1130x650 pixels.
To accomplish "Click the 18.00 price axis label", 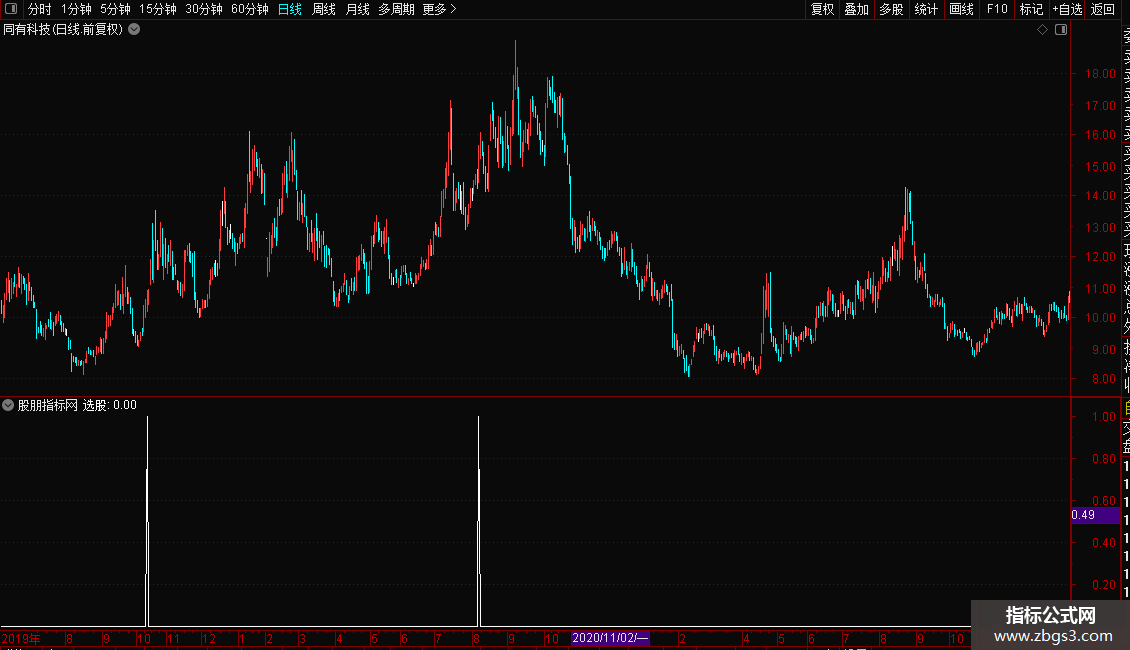I will tap(1100, 74).
